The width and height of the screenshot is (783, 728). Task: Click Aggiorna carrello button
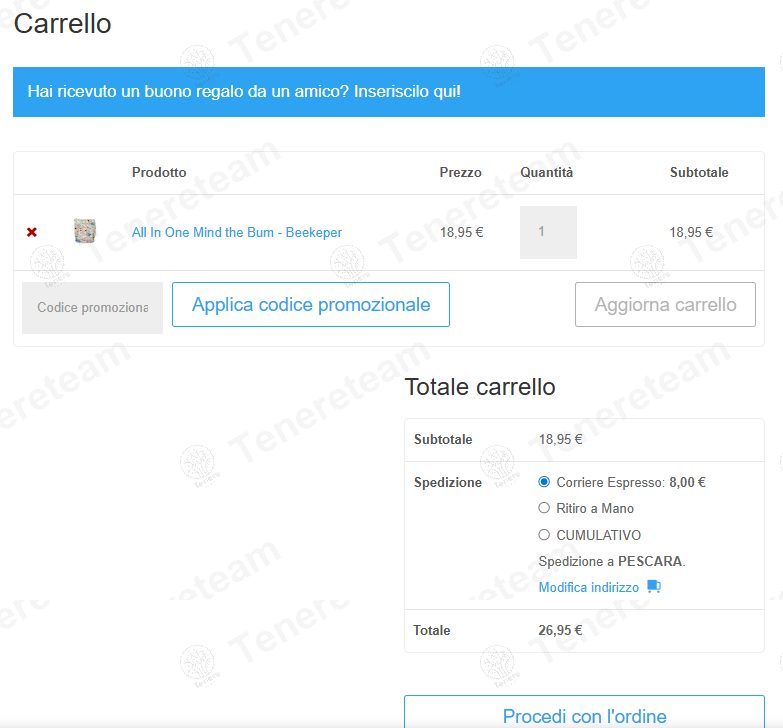pos(665,305)
